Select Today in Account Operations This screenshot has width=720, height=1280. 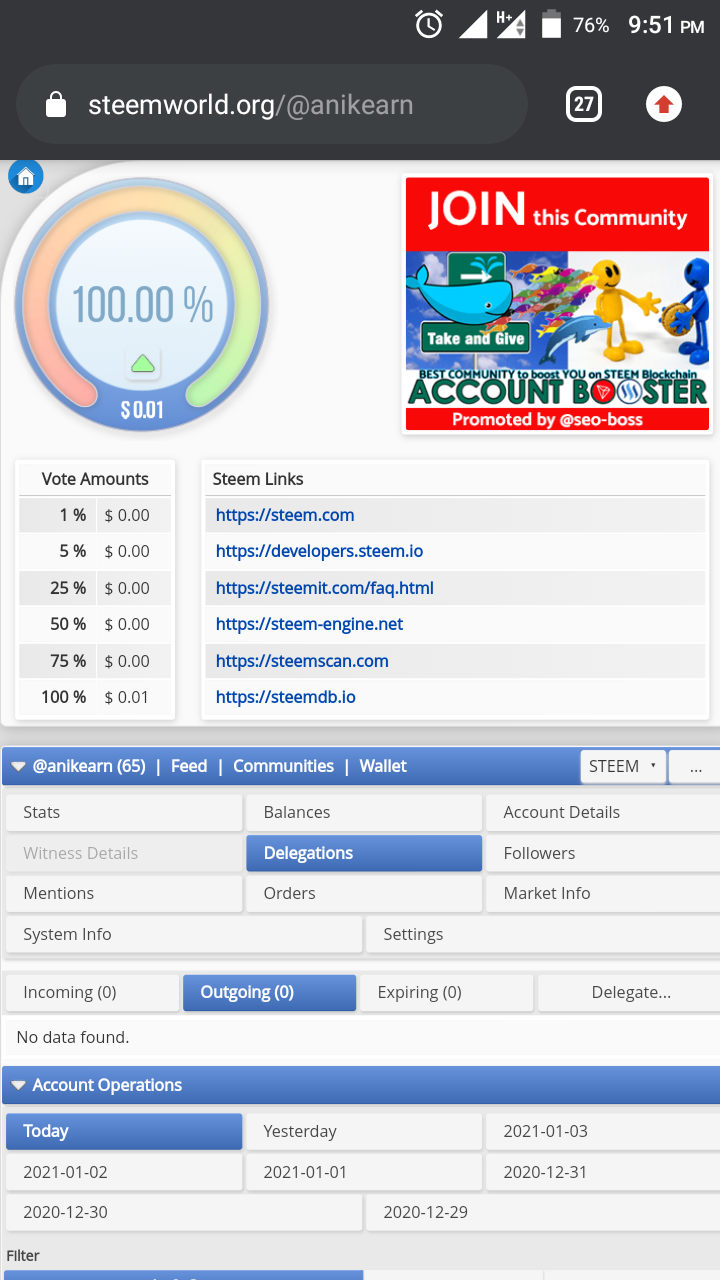pyautogui.click(x=124, y=1131)
